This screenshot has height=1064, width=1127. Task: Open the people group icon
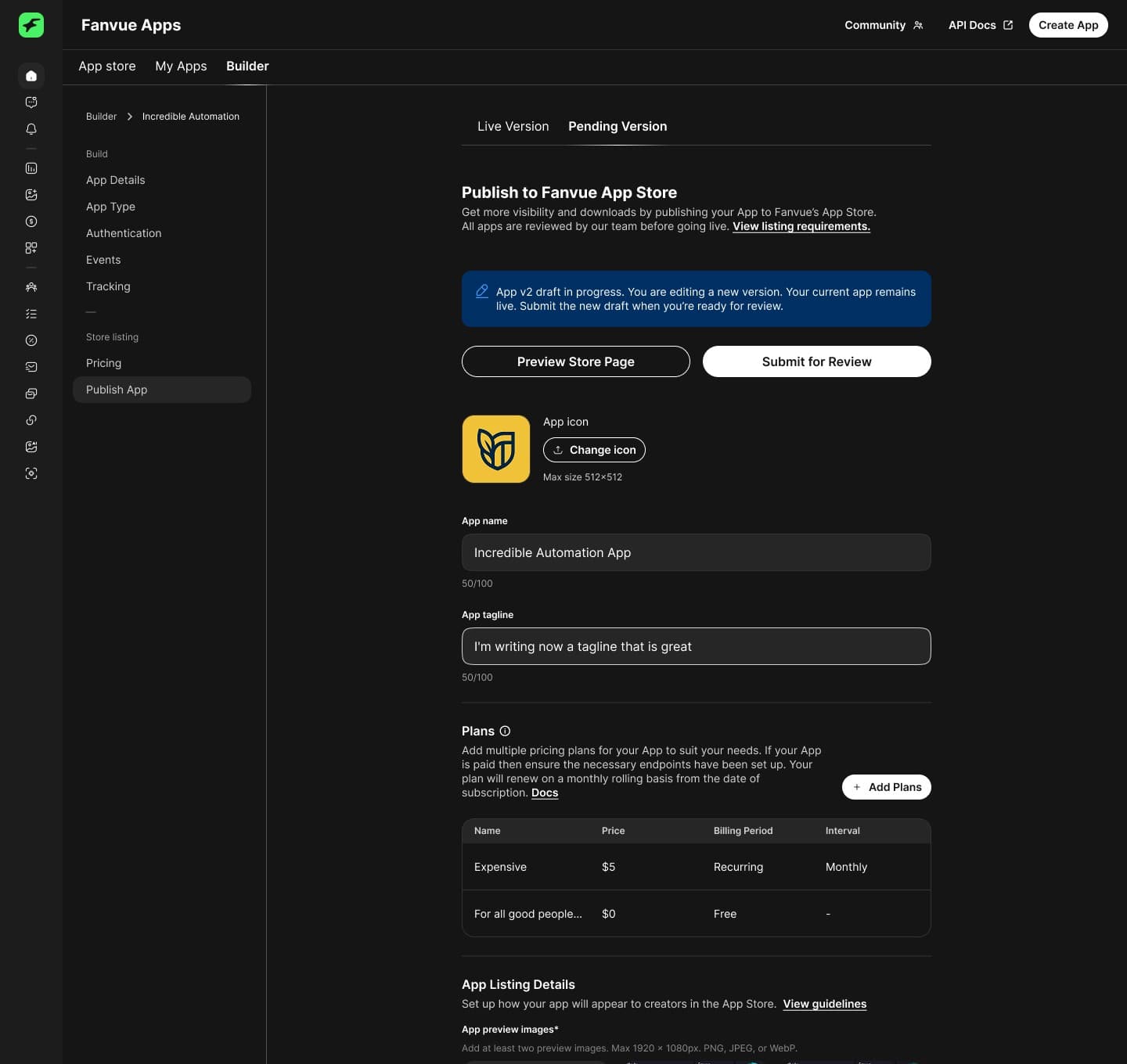tap(31, 287)
